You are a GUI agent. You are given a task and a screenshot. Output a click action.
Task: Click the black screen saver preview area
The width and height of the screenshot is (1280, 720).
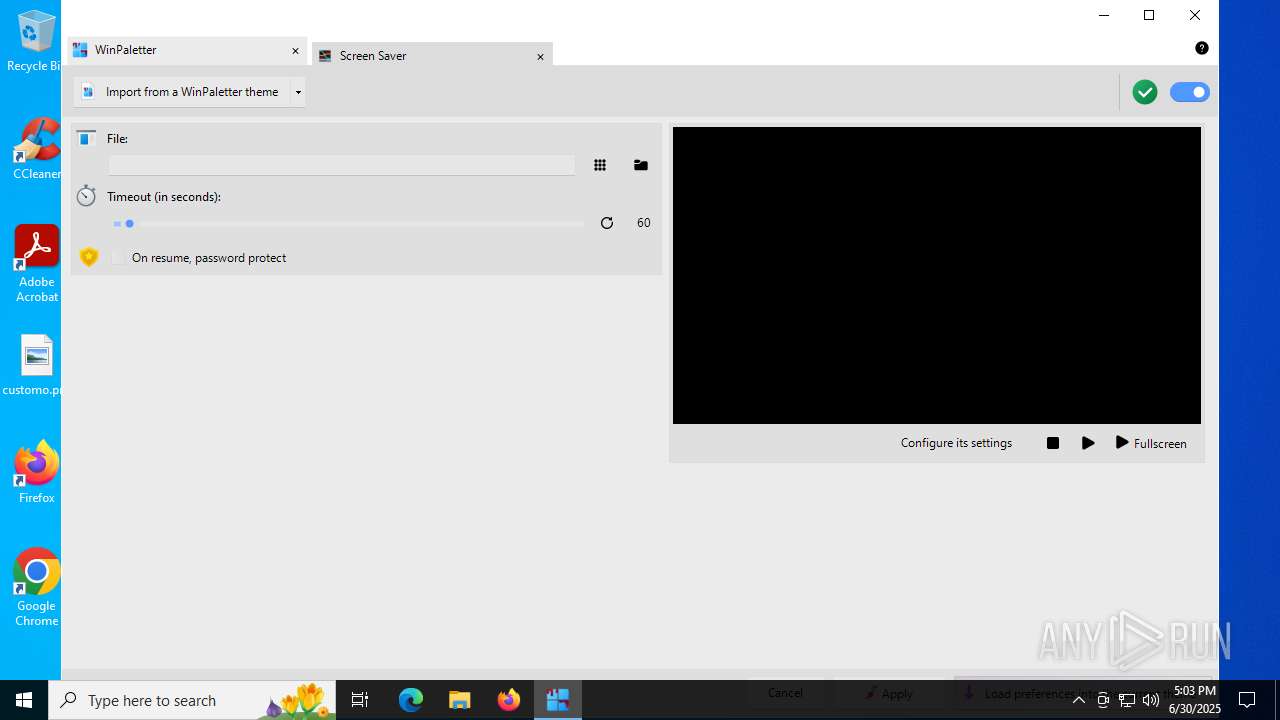pos(937,275)
